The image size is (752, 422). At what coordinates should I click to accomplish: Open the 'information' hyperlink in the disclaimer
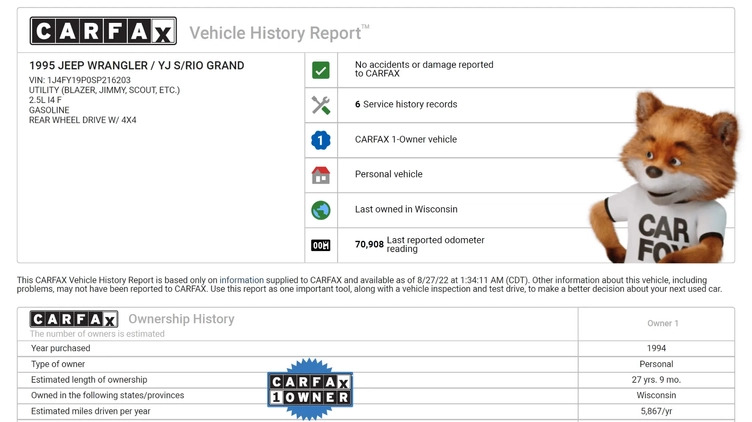point(241,280)
